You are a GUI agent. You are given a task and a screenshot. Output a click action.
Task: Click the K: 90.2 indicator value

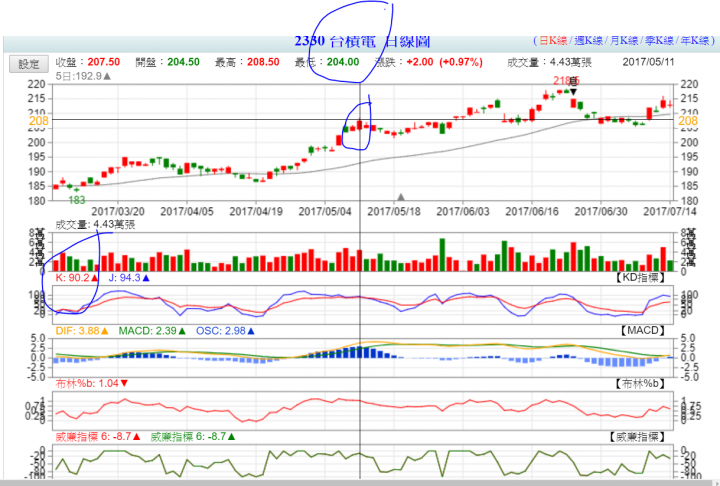[x=77, y=278]
